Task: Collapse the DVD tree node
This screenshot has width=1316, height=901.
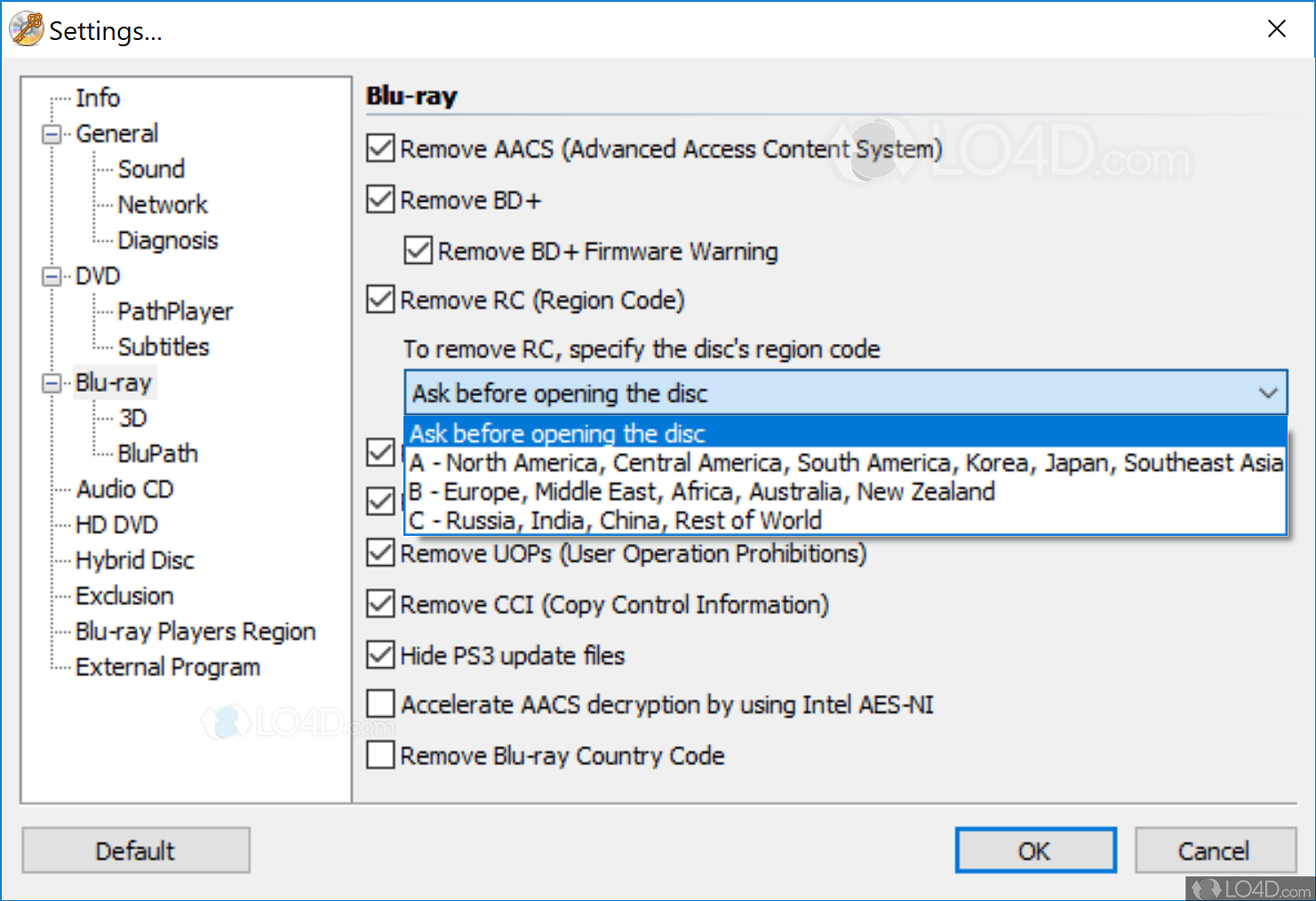Action: [x=52, y=276]
